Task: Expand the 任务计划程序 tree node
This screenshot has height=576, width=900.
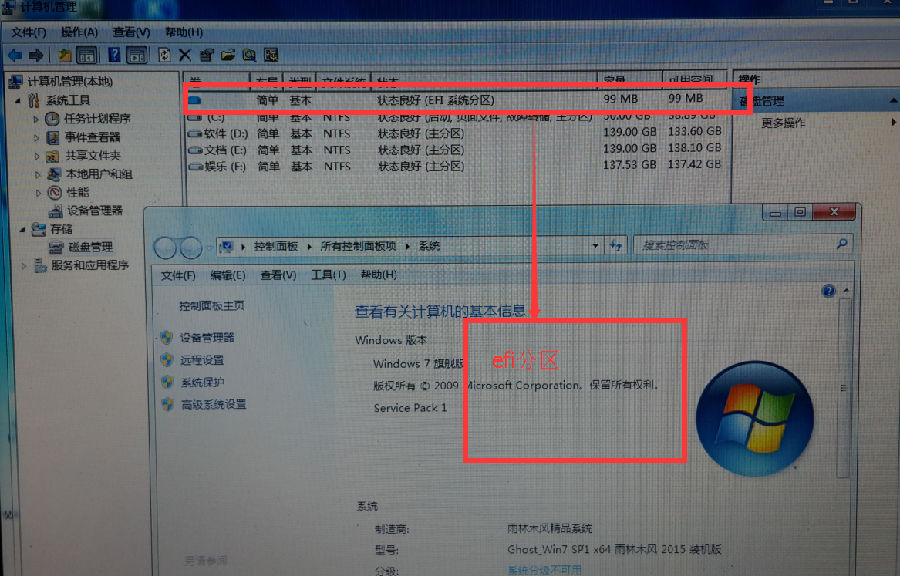Action: click(x=36, y=119)
